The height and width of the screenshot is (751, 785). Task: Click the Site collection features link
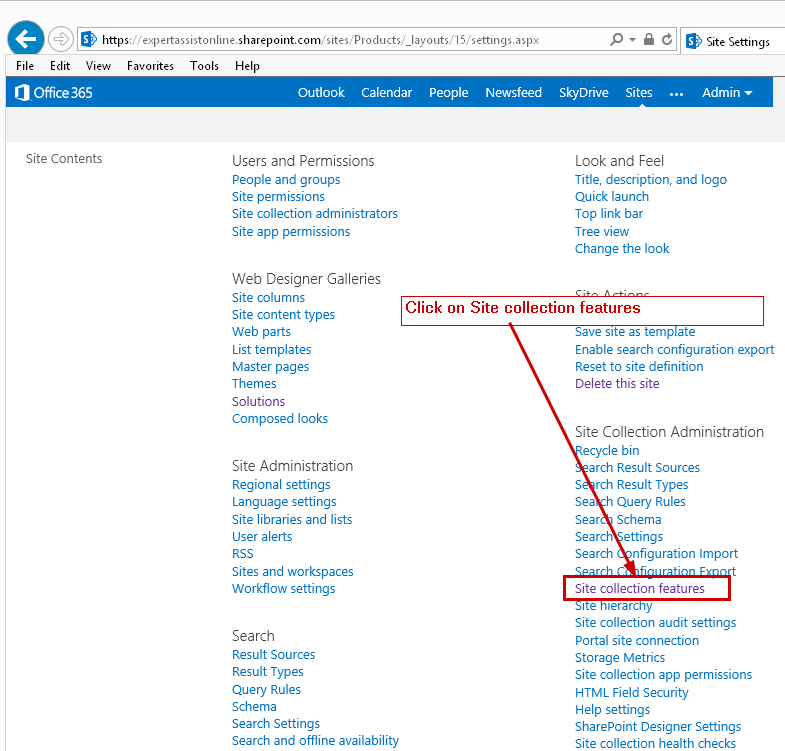[639, 589]
